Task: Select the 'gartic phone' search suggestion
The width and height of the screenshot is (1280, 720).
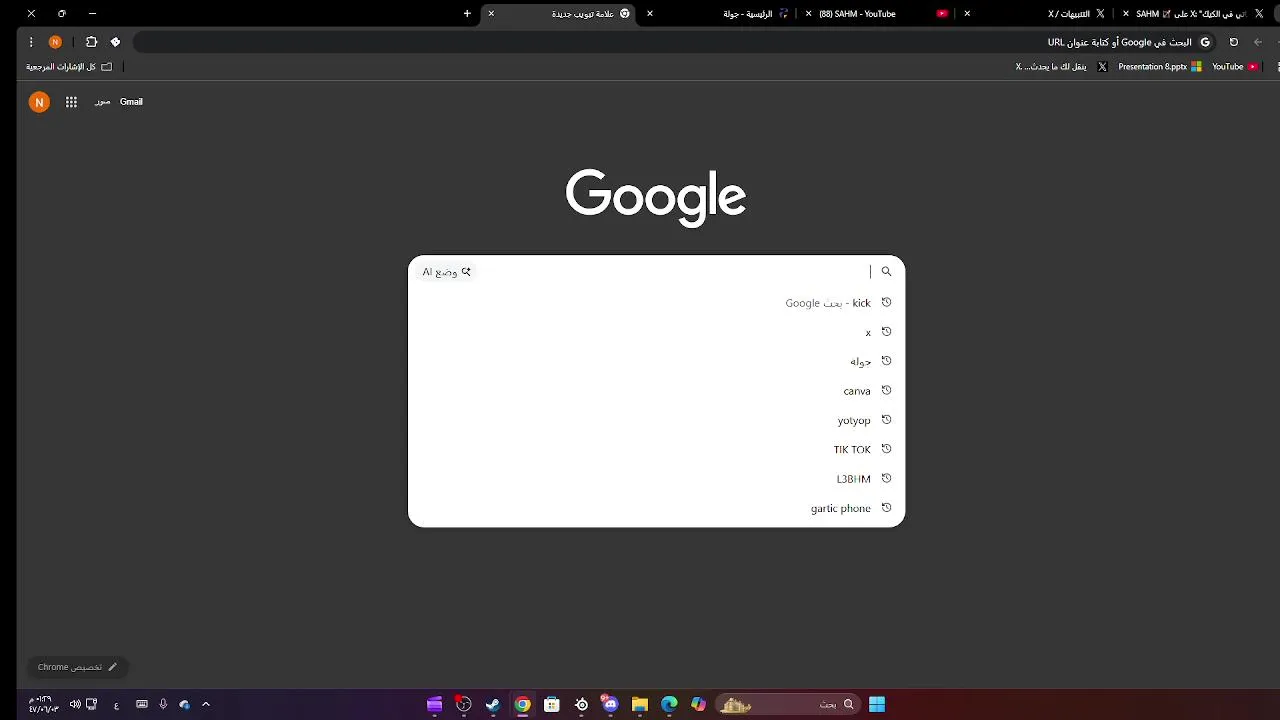Action: point(656,508)
